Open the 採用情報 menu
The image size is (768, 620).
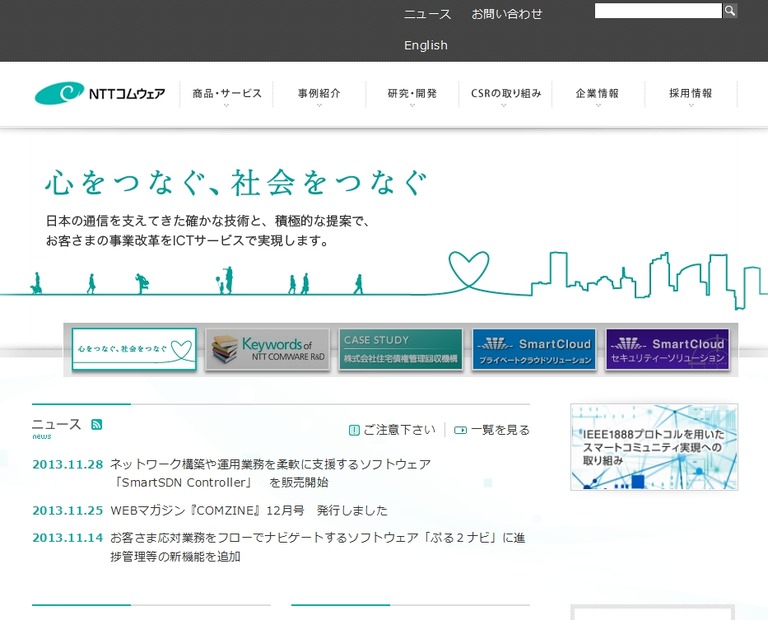(x=691, y=93)
